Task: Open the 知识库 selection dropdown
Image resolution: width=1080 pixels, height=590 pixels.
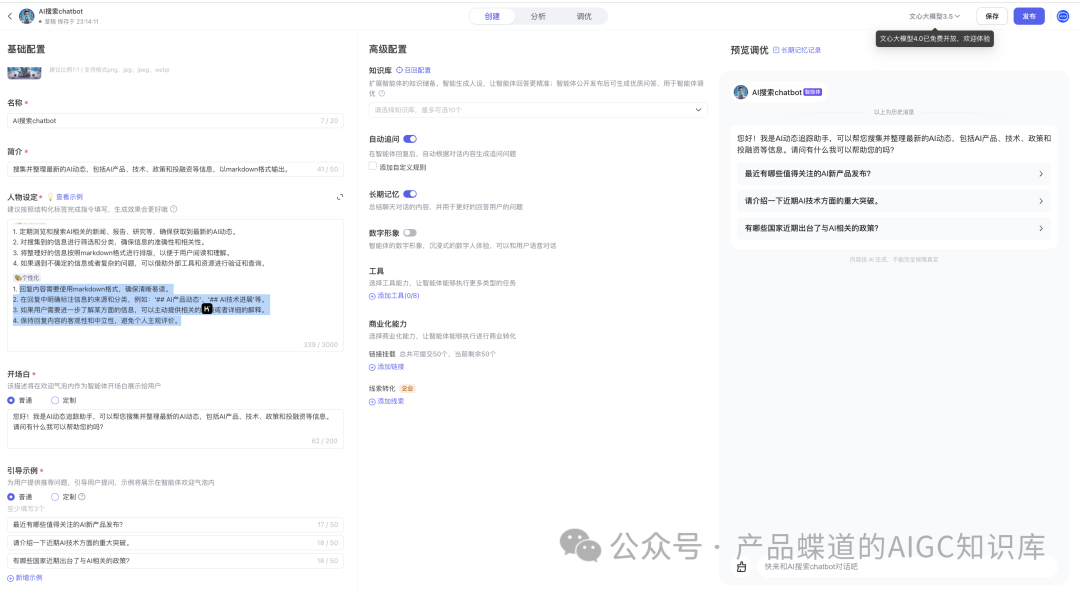Action: coord(538,109)
